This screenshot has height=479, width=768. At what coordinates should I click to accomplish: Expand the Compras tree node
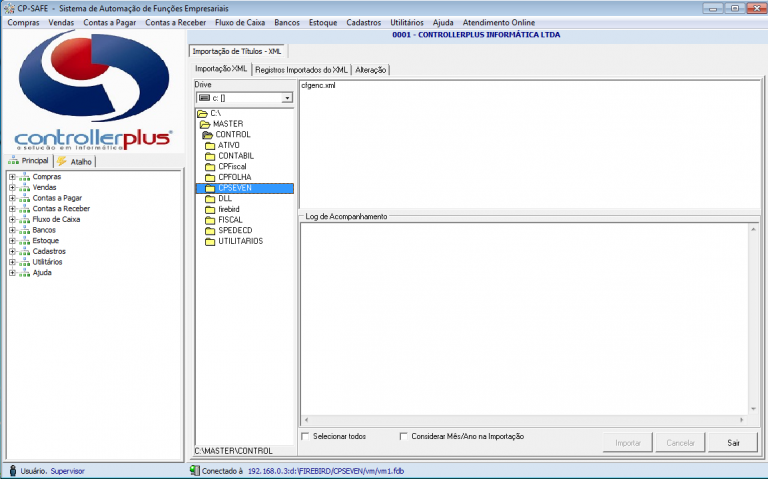click(x=12, y=177)
